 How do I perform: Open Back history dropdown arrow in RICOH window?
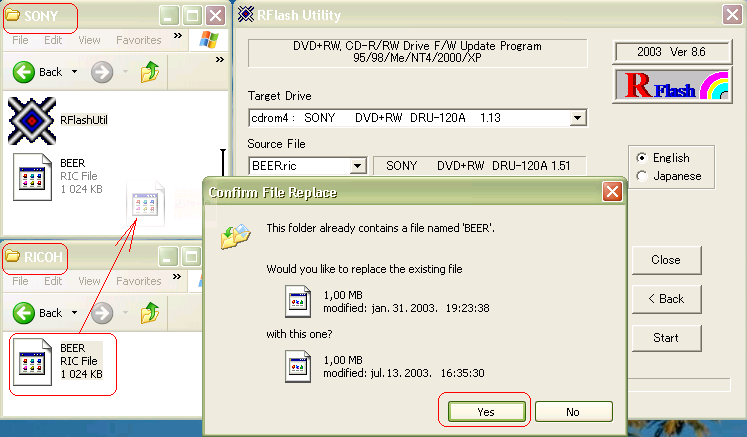point(74,313)
